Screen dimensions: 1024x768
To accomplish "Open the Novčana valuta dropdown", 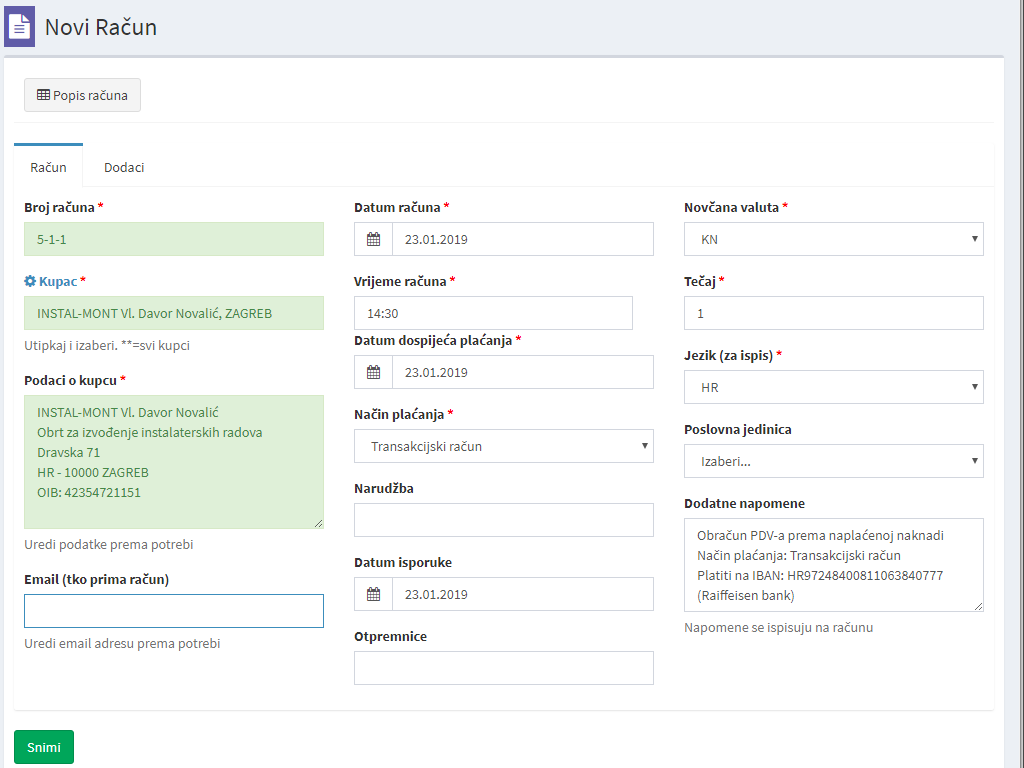I will (833, 240).
